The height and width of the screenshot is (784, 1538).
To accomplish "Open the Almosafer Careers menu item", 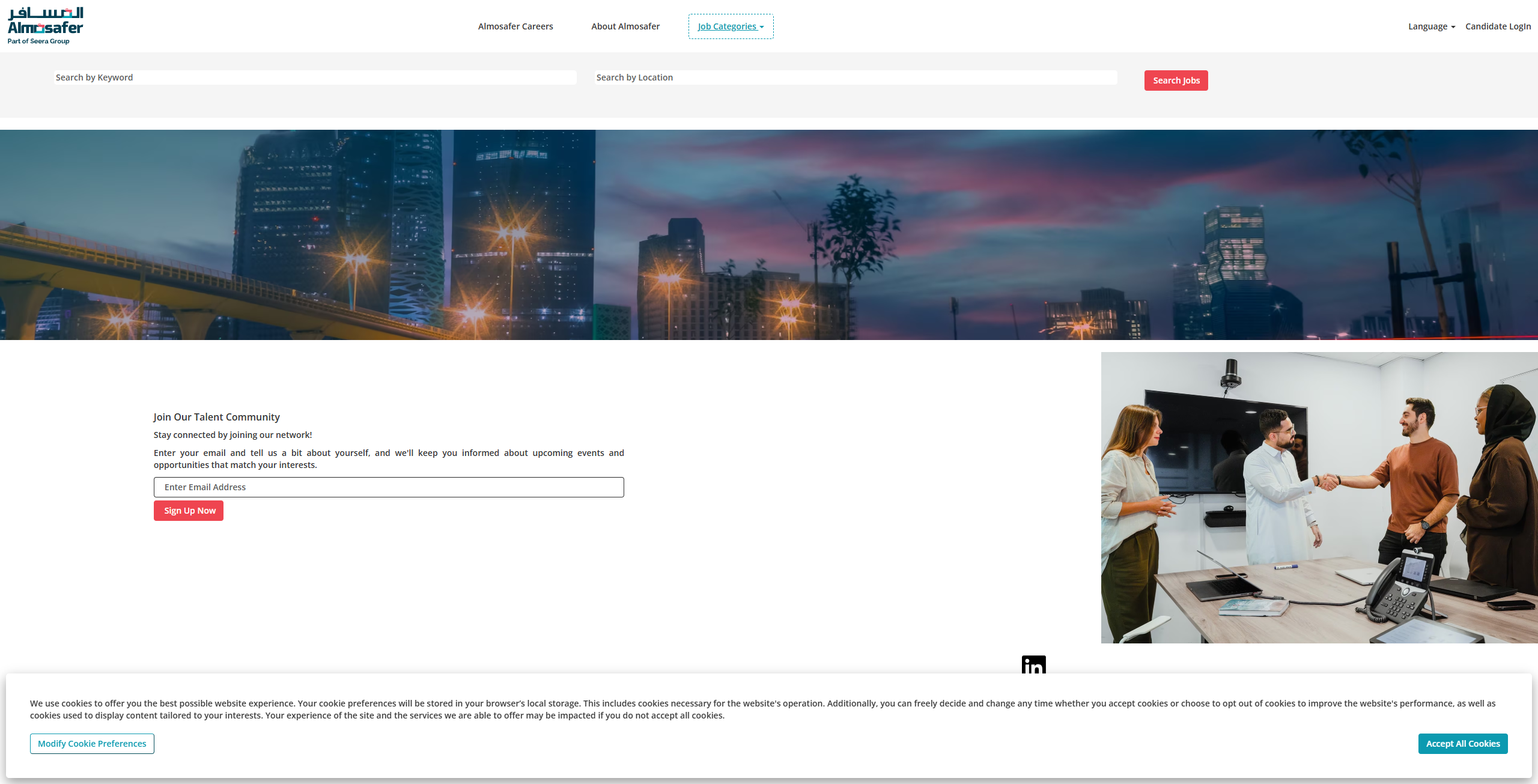I will (x=515, y=26).
